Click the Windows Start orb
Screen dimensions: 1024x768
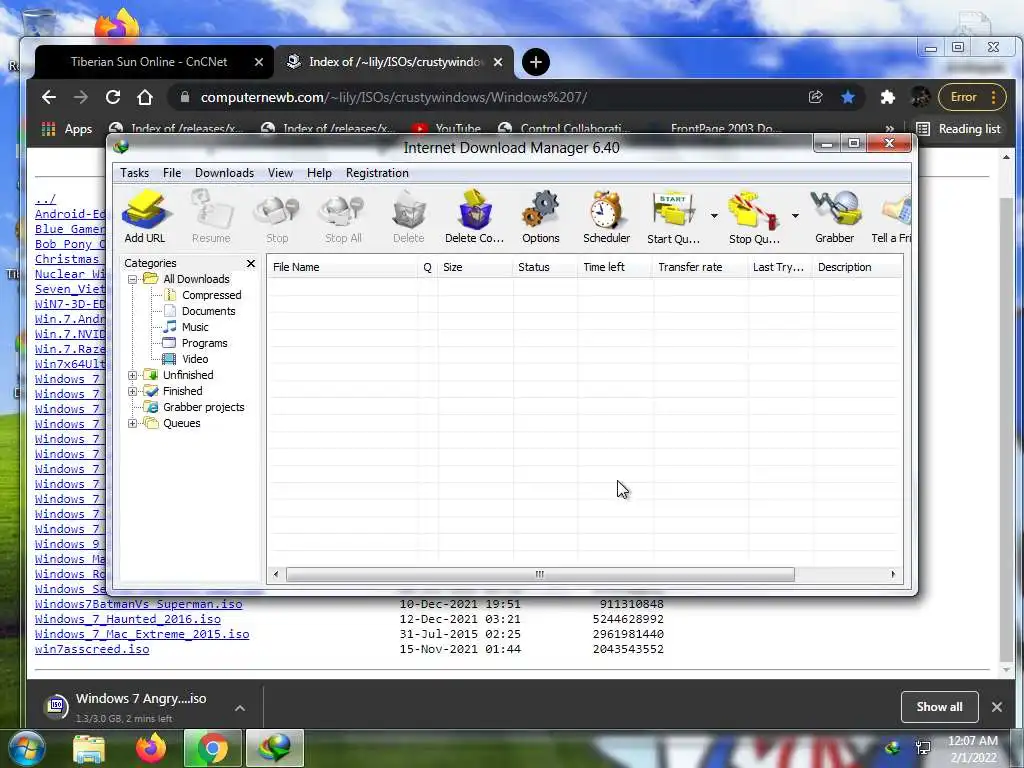tap(27, 748)
